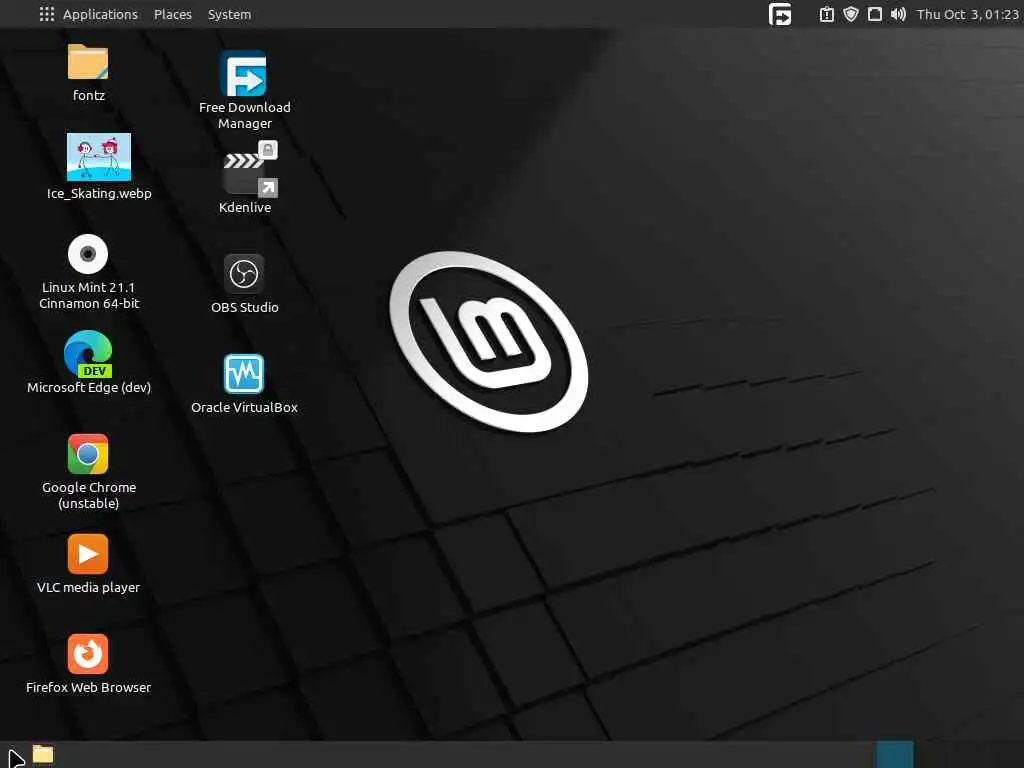Click the Free Download Manager desktop icon
The width and height of the screenshot is (1024, 768).
coord(244,74)
